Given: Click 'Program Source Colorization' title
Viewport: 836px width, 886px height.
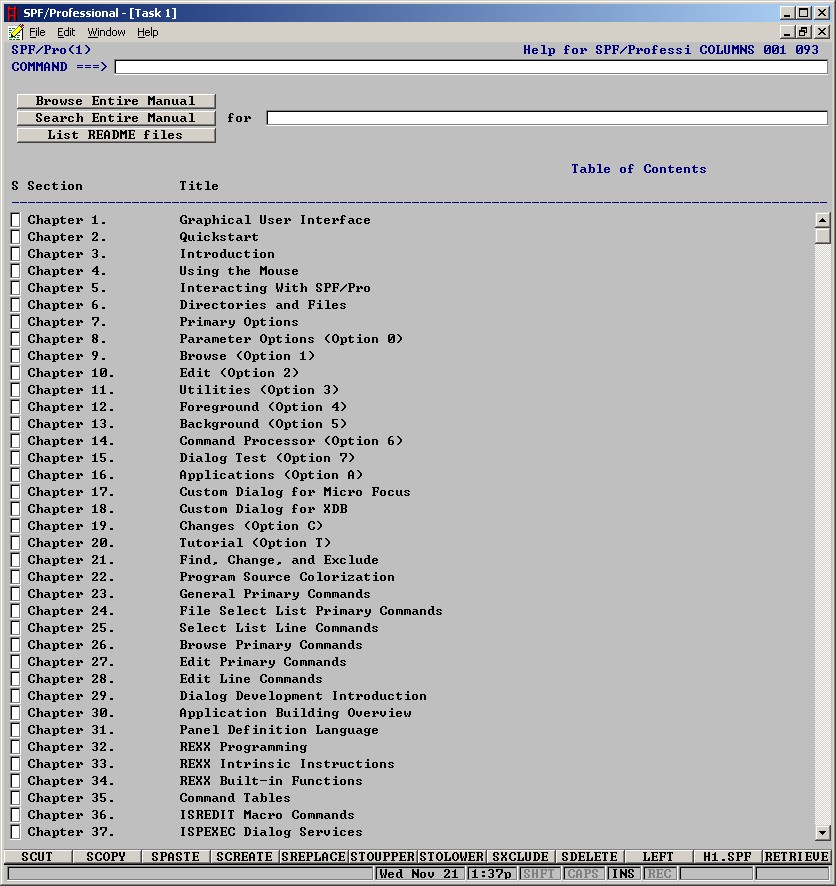Looking at the screenshot, I should pyautogui.click(x=287, y=577).
